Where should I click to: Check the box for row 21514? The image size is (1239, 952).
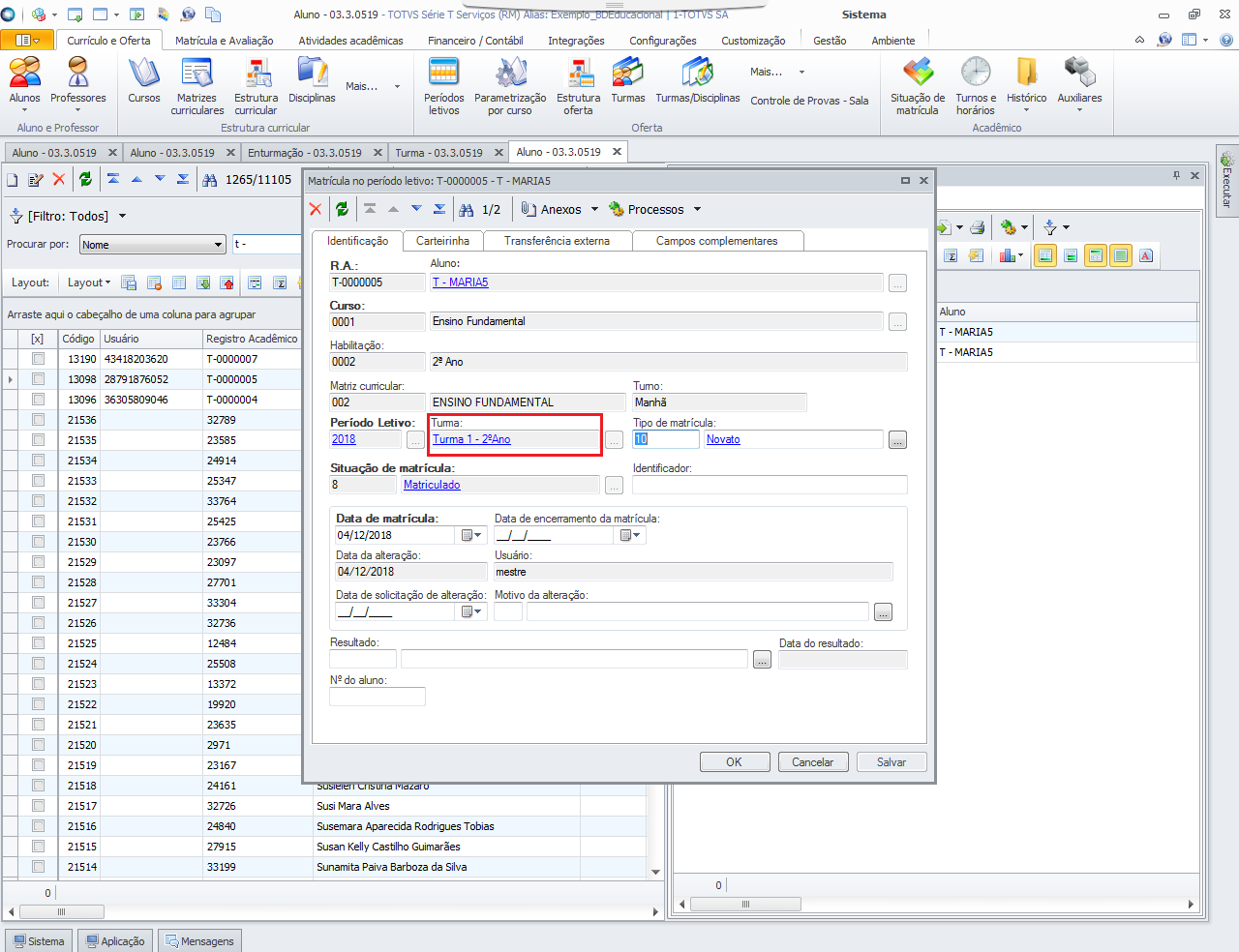(x=38, y=867)
